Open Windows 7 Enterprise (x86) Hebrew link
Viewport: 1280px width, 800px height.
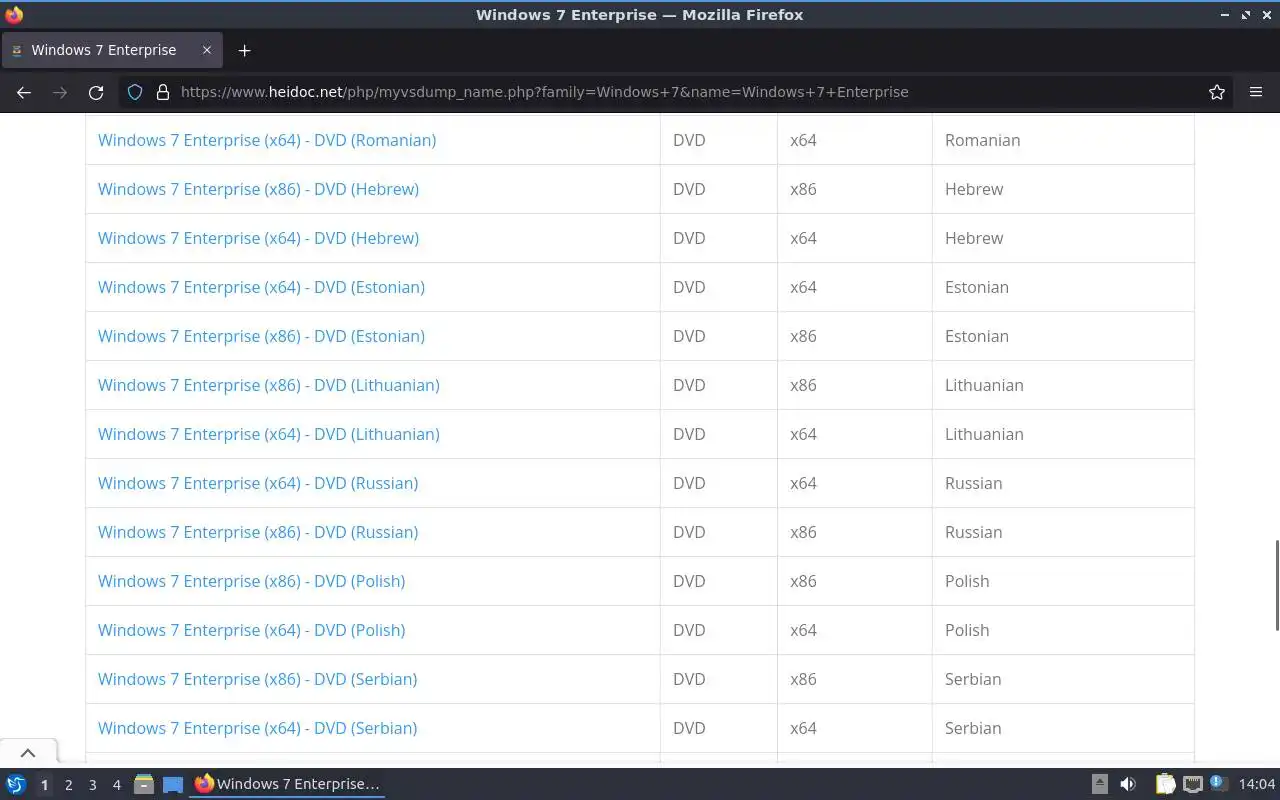pyautogui.click(x=258, y=189)
